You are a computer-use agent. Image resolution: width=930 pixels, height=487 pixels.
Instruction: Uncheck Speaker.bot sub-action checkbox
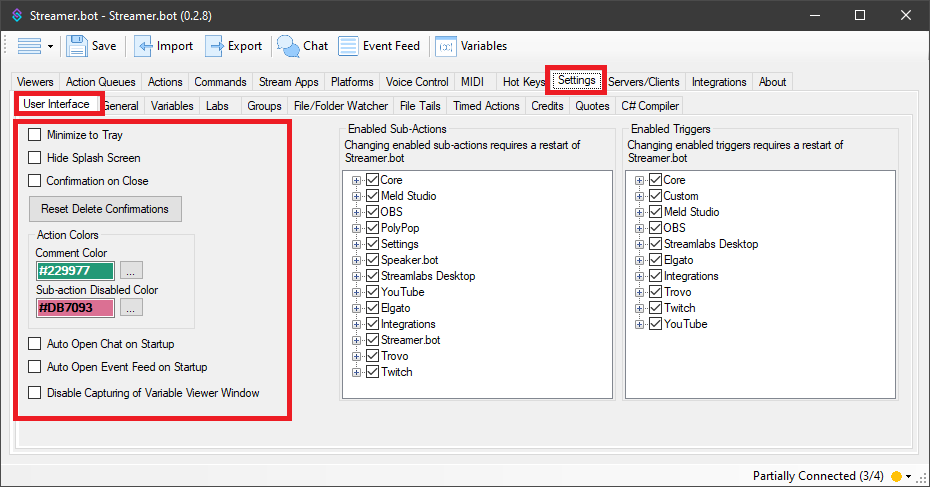pyautogui.click(x=372, y=260)
